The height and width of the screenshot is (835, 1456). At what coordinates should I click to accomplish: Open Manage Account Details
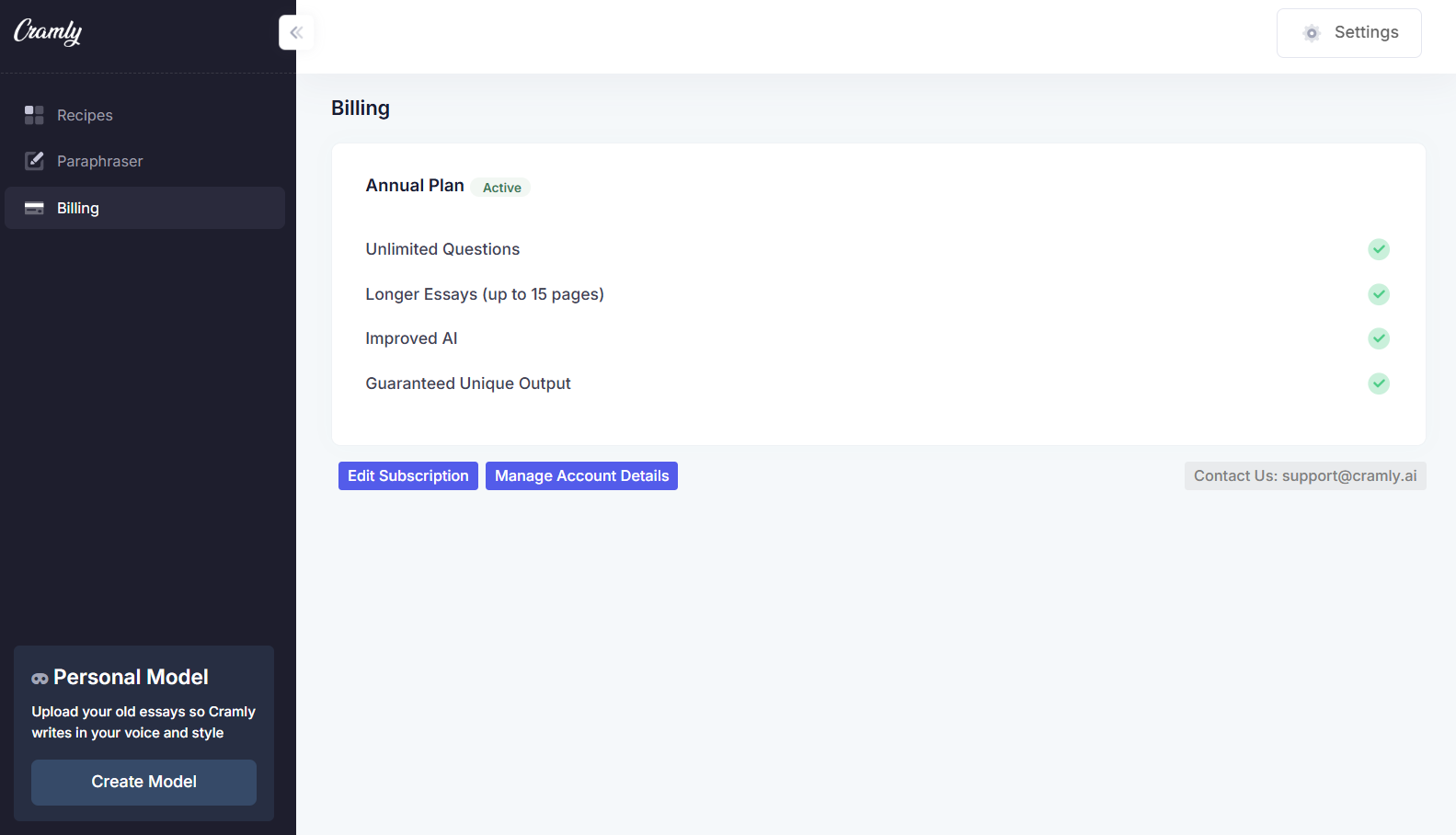point(581,475)
